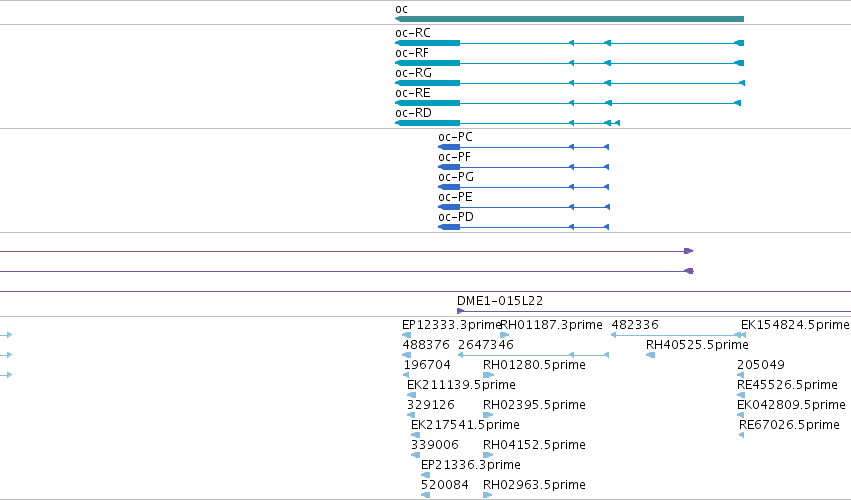Screen dimensions: 851x500
Task: Select transcript oc-RE label
Action: (413, 93)
